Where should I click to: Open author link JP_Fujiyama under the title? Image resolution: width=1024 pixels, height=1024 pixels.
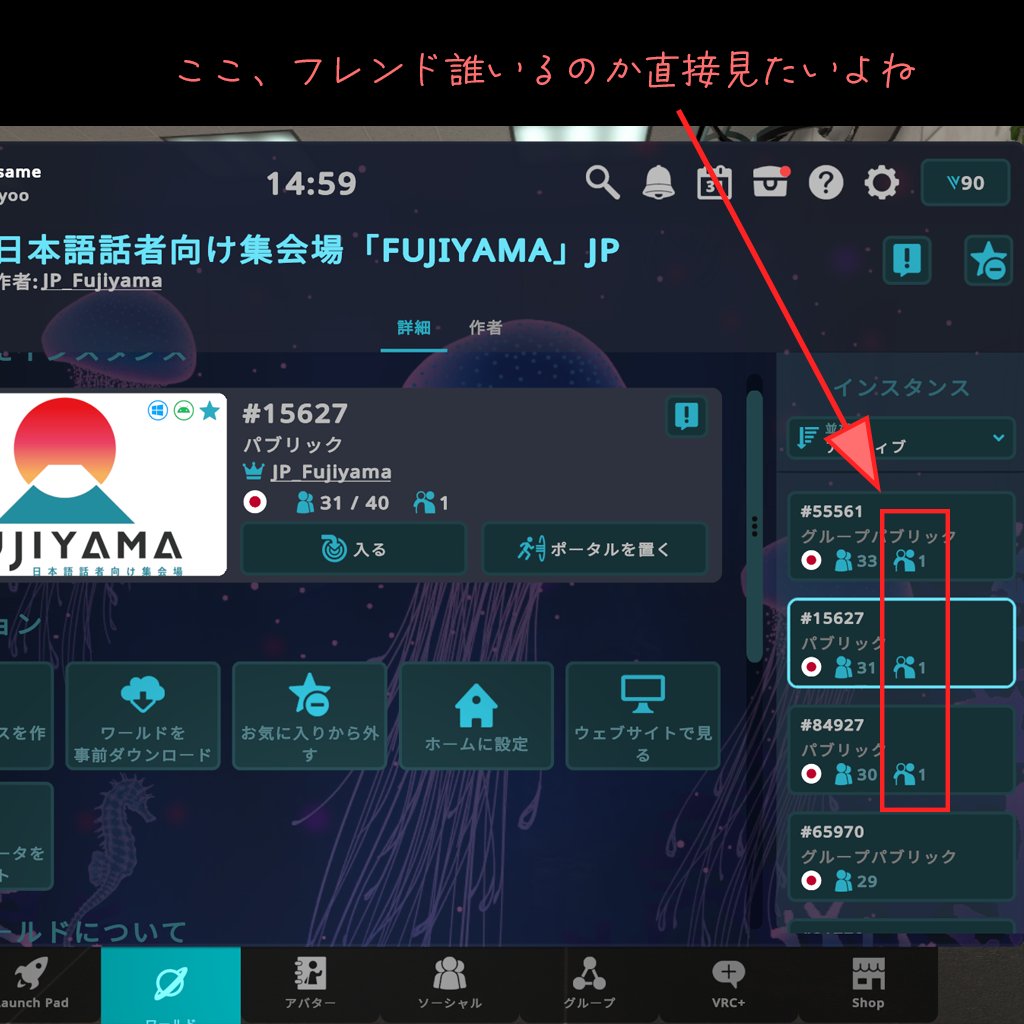102,281
